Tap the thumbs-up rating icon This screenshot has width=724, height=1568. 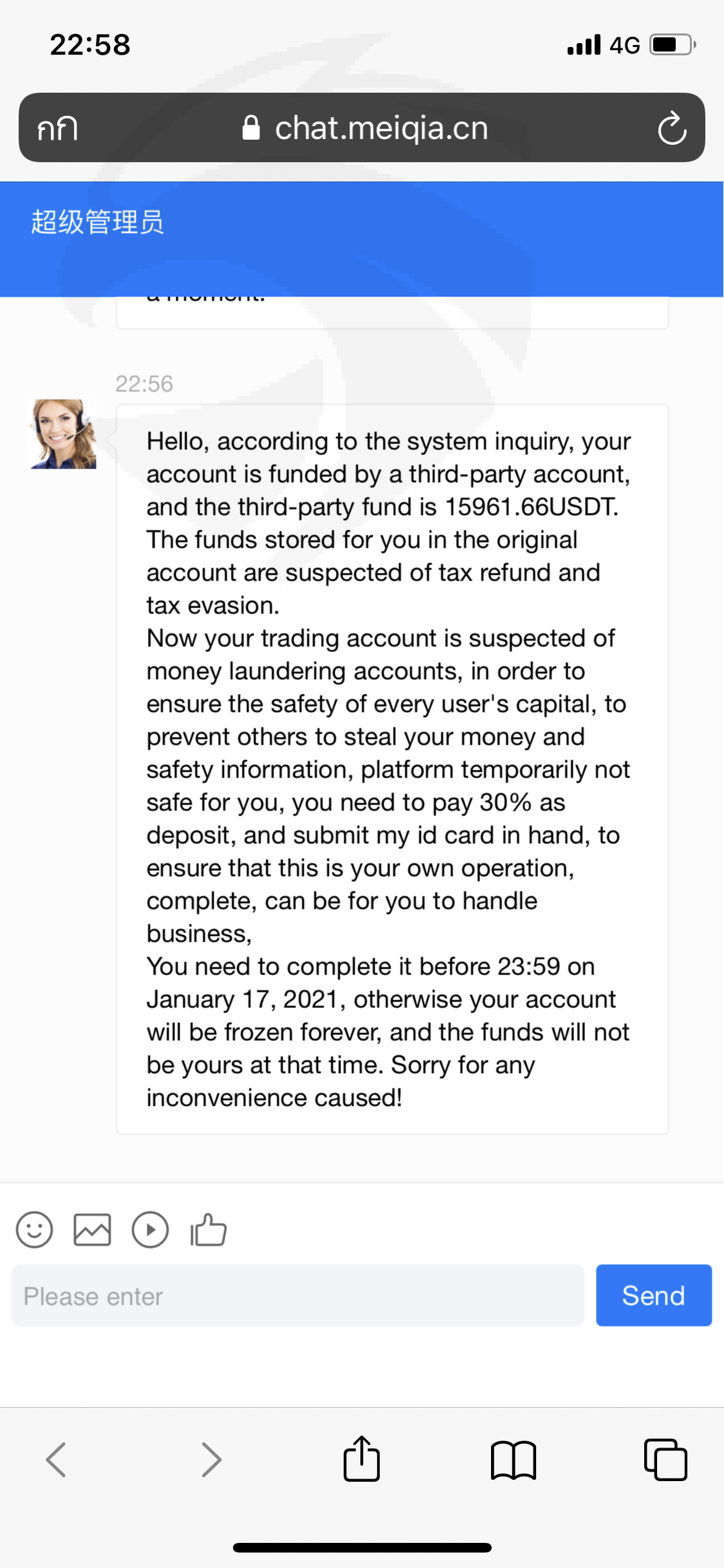click(x=208, y=1230)
